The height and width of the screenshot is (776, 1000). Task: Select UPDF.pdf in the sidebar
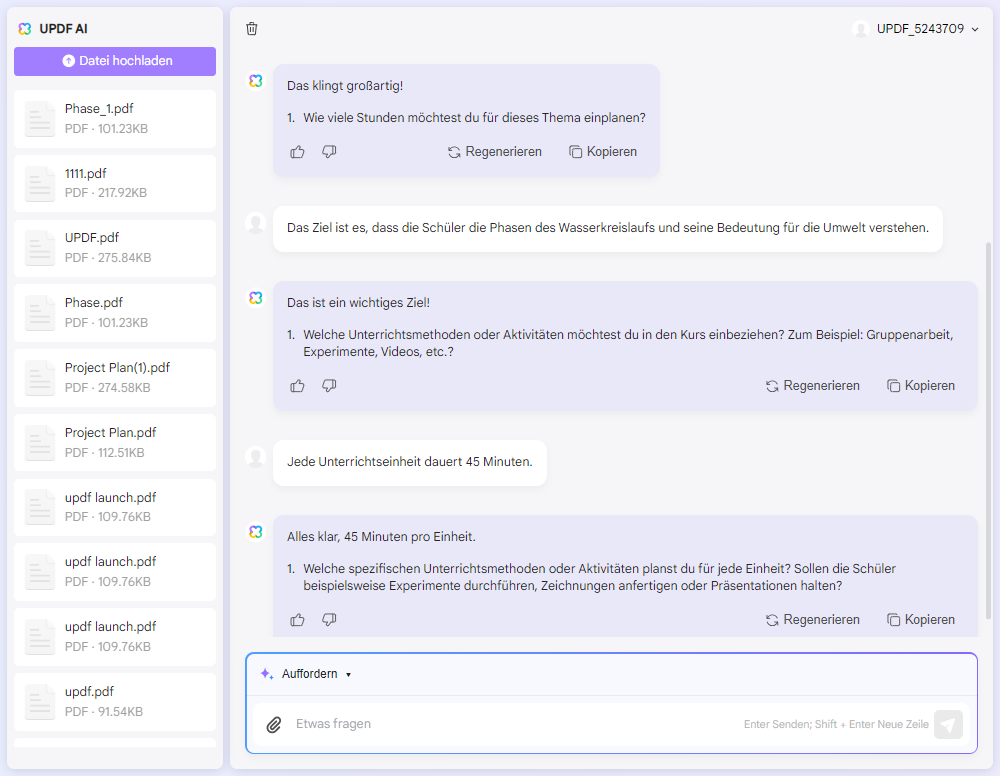(115, 248)
